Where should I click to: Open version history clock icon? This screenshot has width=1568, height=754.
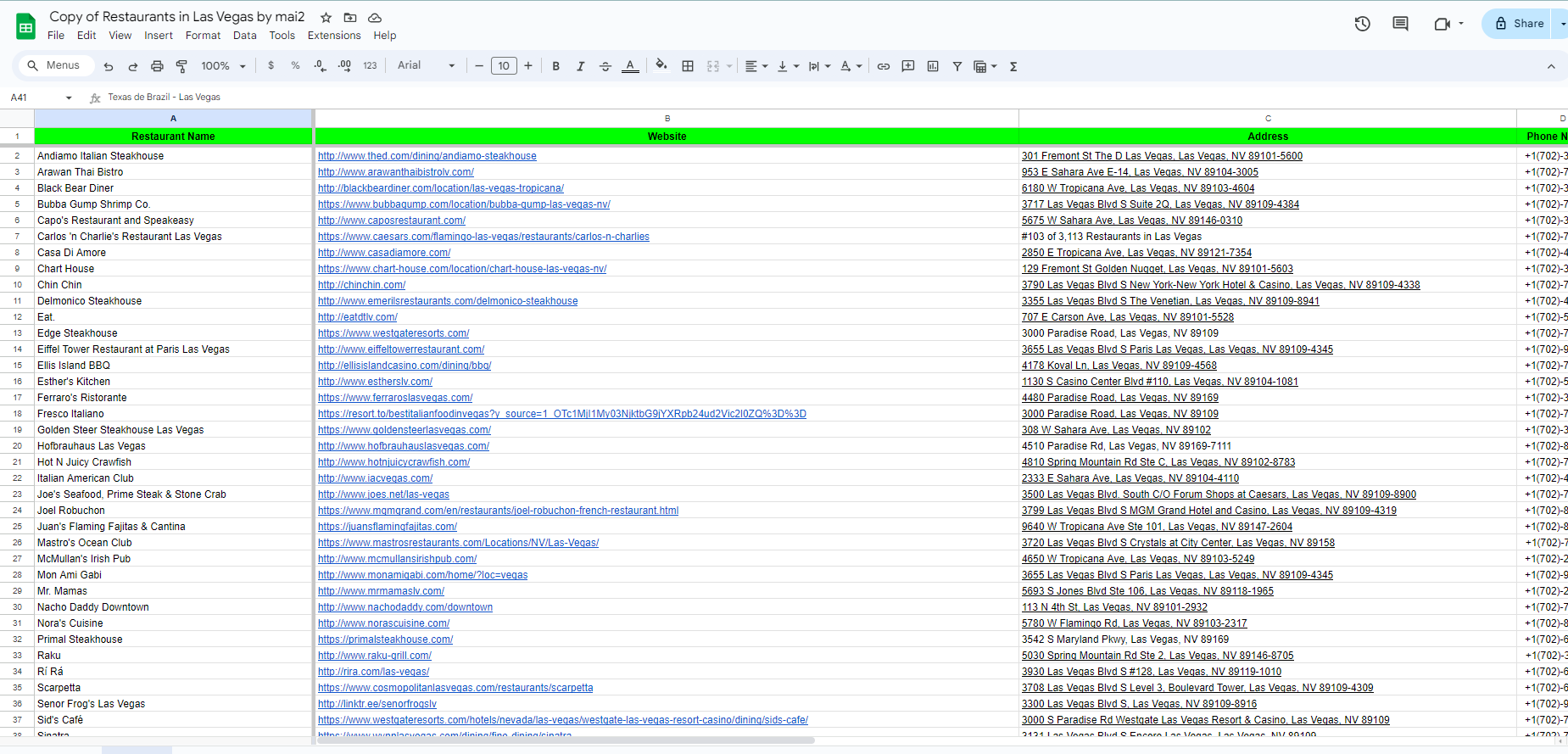[1363, 24]
